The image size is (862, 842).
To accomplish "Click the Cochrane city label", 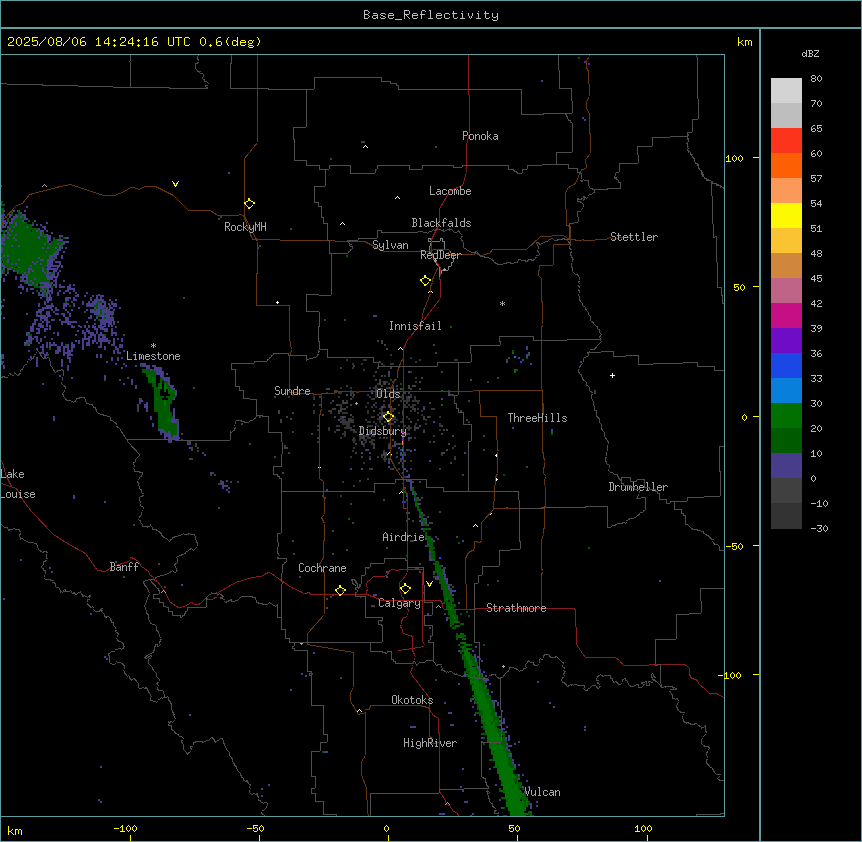I will 322,568.
